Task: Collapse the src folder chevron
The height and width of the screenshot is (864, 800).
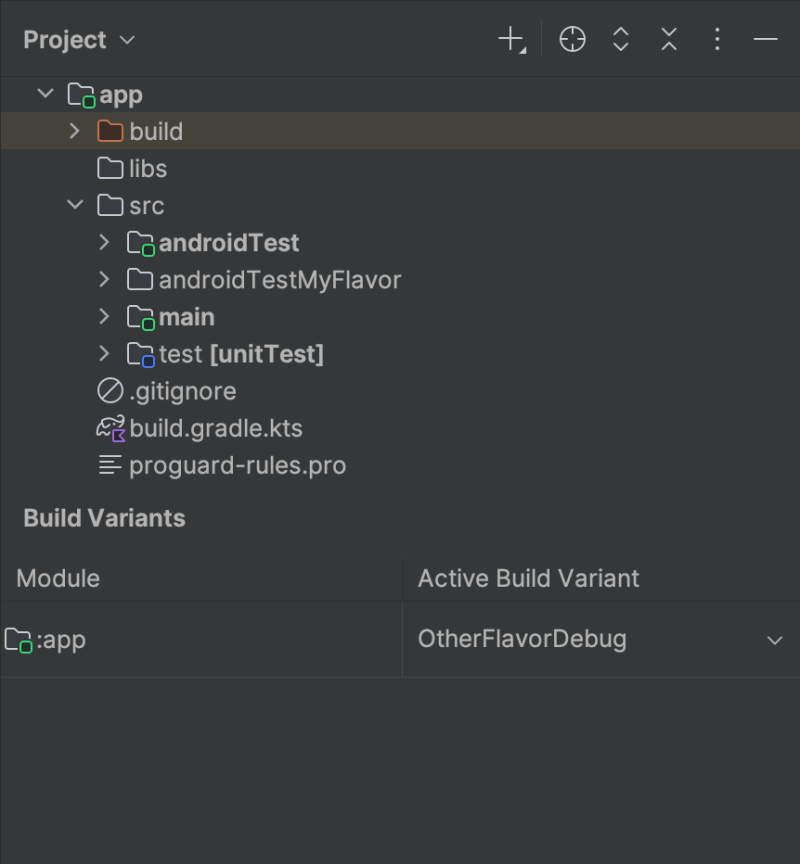Action: 75,205
